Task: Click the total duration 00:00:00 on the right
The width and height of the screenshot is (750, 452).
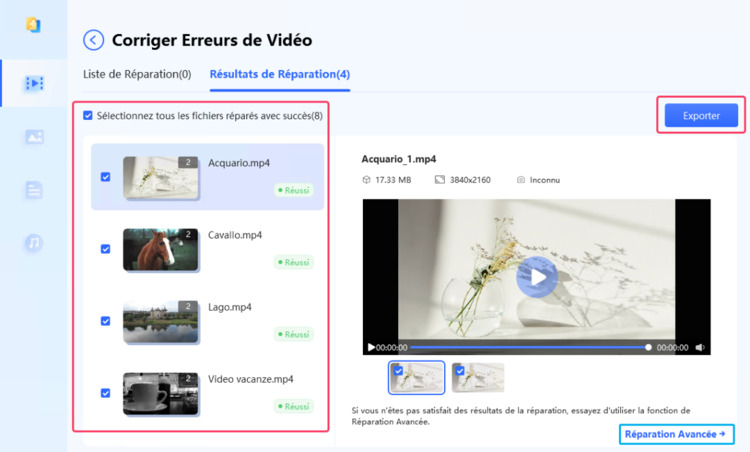Action: click(673, 348)
